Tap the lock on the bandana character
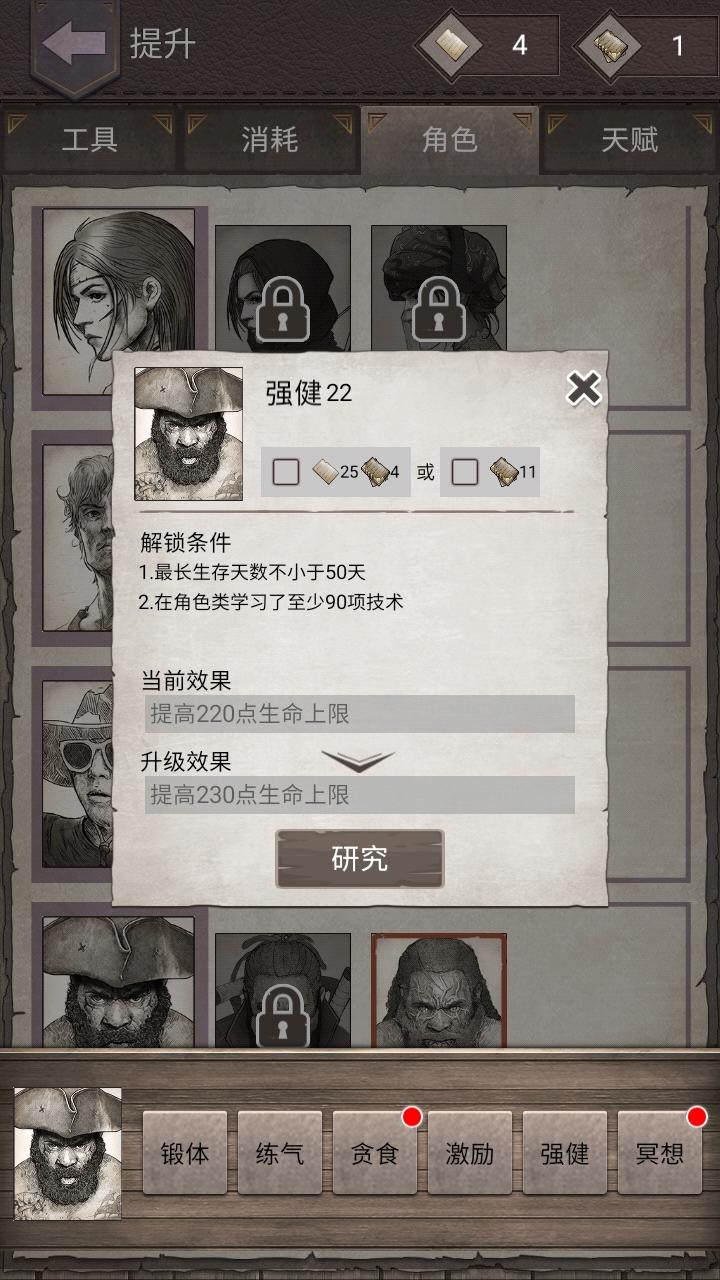 [439, 309]
